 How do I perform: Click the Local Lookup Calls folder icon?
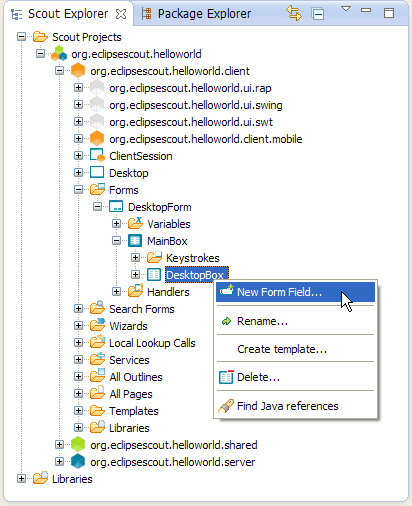coord(97,342)
